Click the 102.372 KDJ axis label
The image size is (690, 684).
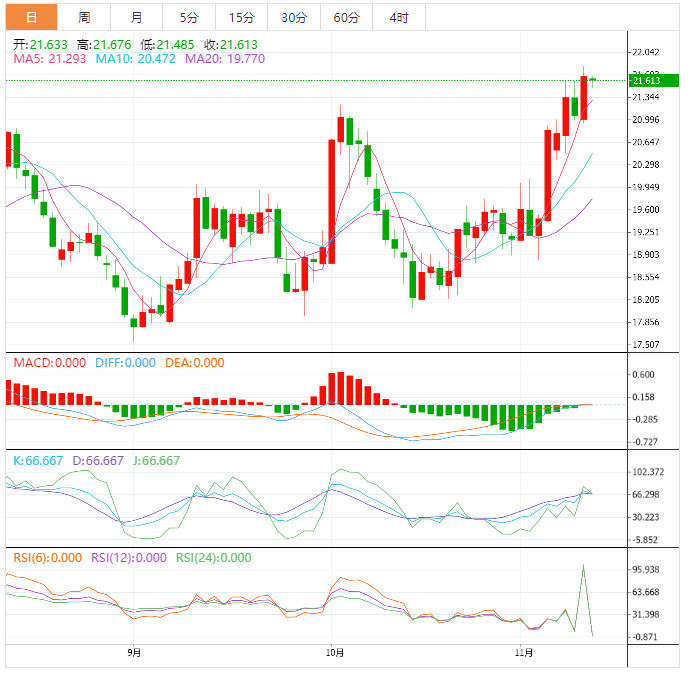click(648, 472)
